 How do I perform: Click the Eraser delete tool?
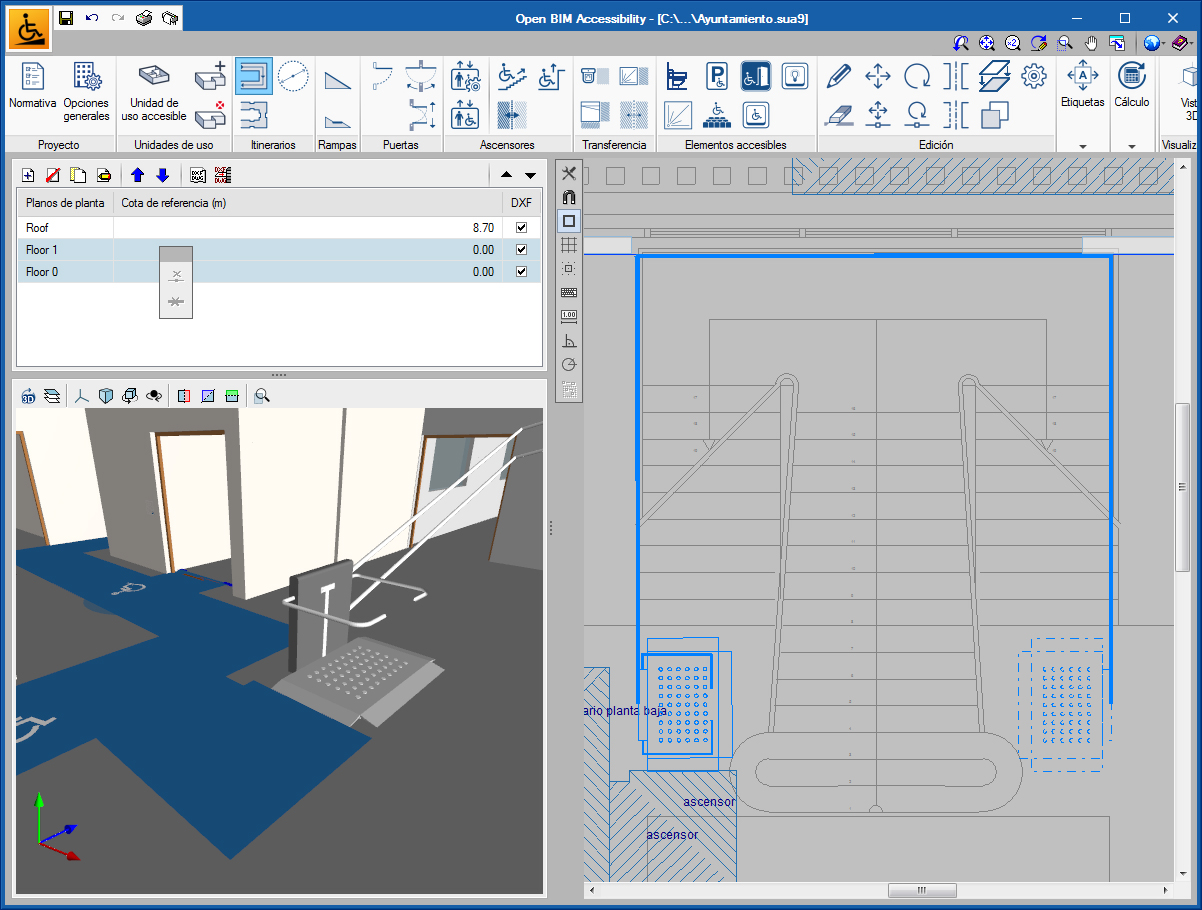[839, 114]
